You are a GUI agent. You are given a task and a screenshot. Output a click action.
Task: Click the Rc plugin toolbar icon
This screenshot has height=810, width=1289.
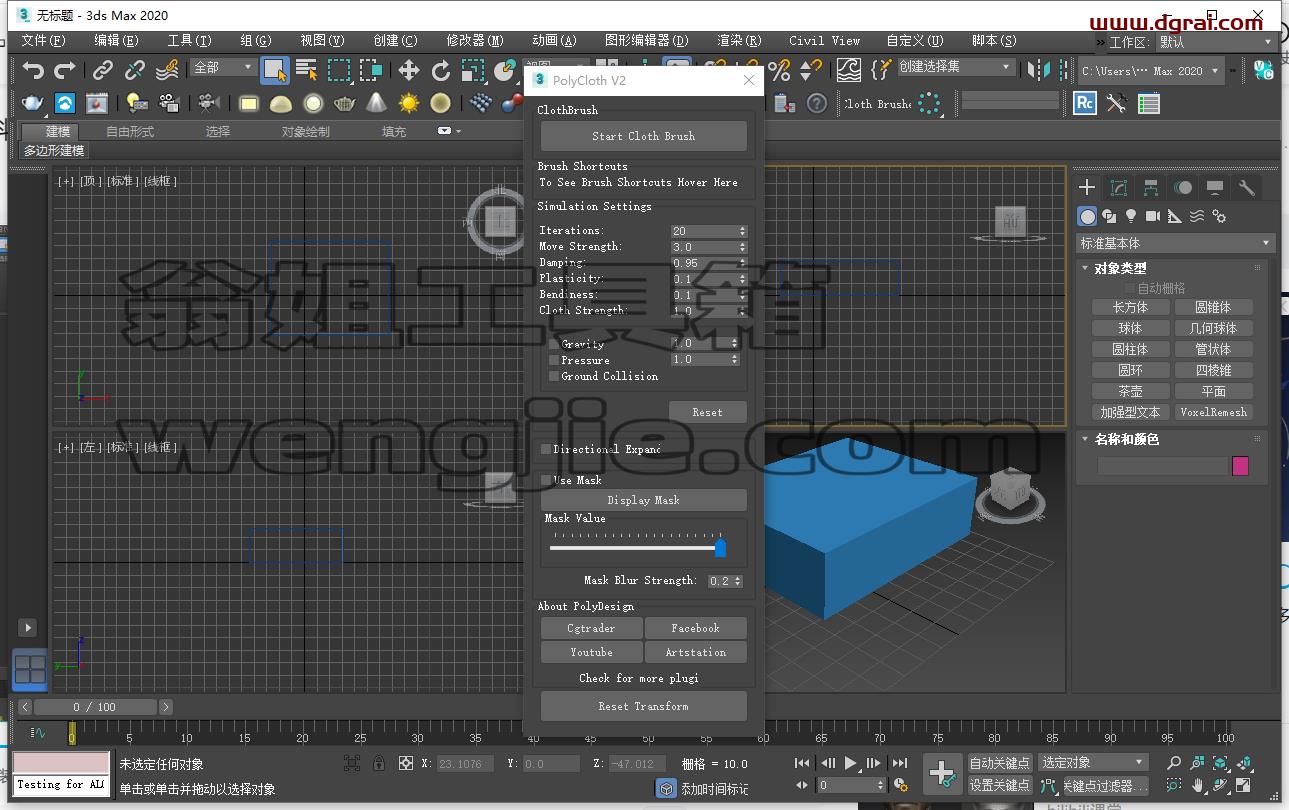pyautogui.click(x=1085, y=103)
